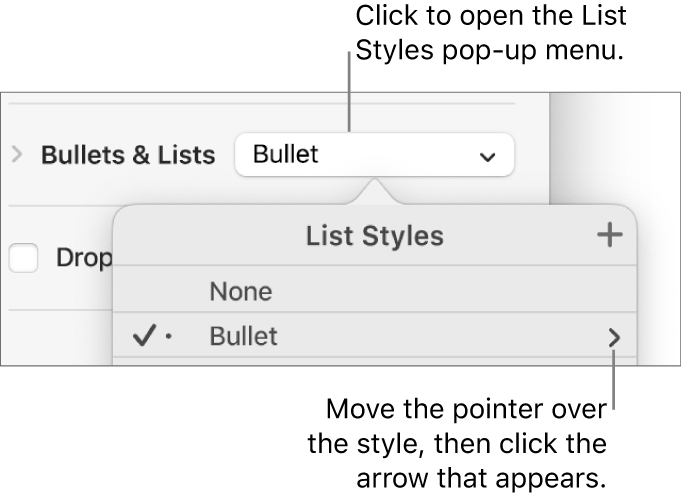Click the Bullets & Lists section label
681x503 pixels.
(127, 155)
